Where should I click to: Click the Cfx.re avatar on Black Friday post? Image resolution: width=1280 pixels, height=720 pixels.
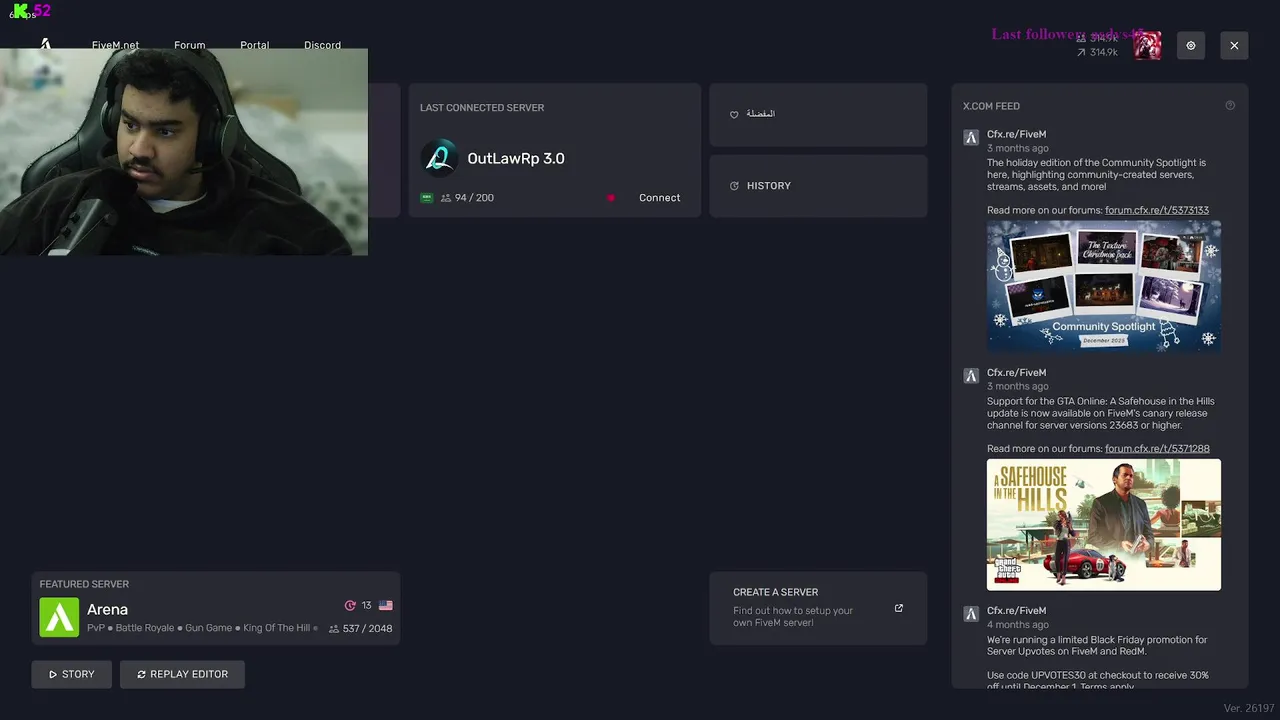click(971, 614)
